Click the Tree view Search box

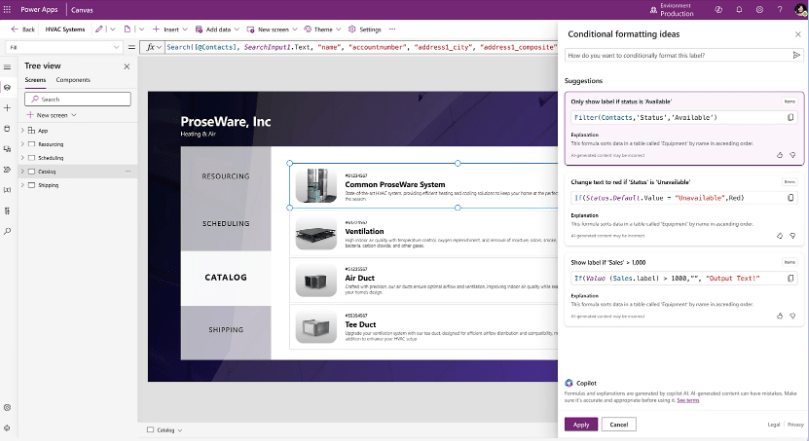(x=77, y=99)
